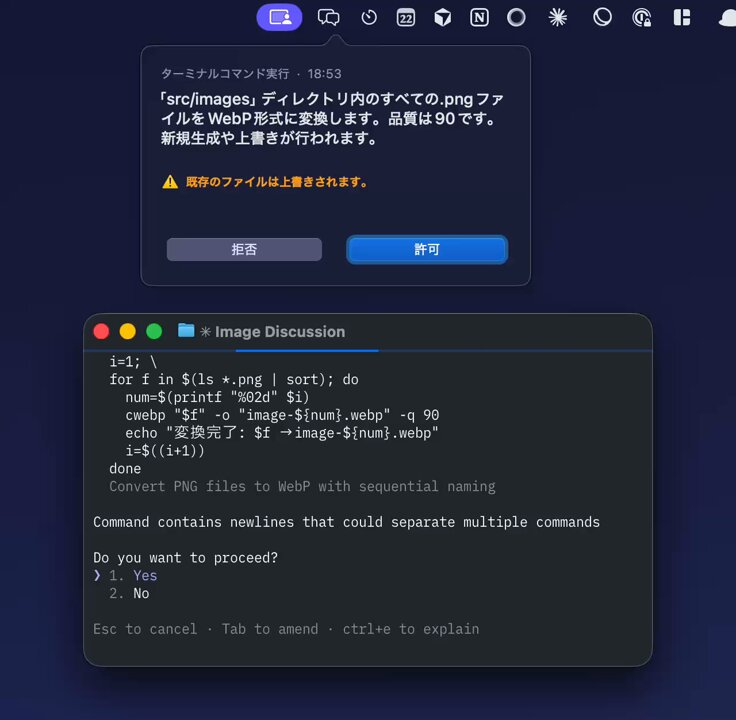Select option 1. Yes in terminal
Viewport: 736px width, 720px height.
click(133, 575)
